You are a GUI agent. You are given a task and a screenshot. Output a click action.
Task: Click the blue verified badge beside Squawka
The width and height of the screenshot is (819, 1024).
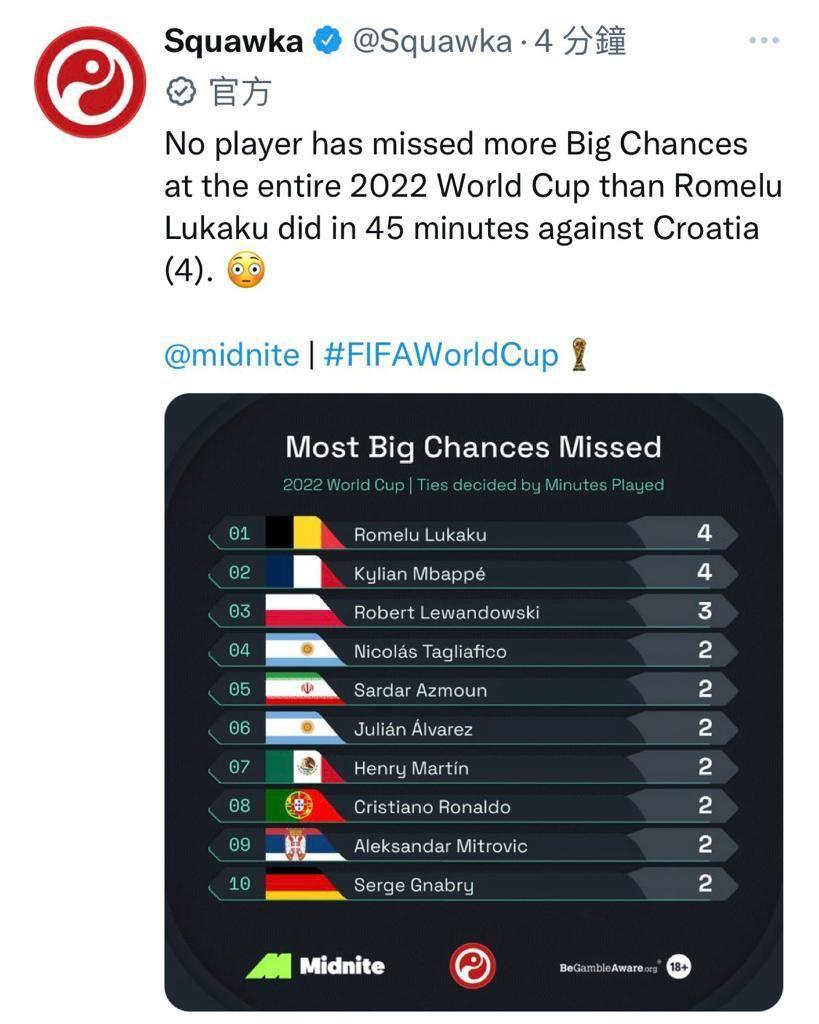326,42
